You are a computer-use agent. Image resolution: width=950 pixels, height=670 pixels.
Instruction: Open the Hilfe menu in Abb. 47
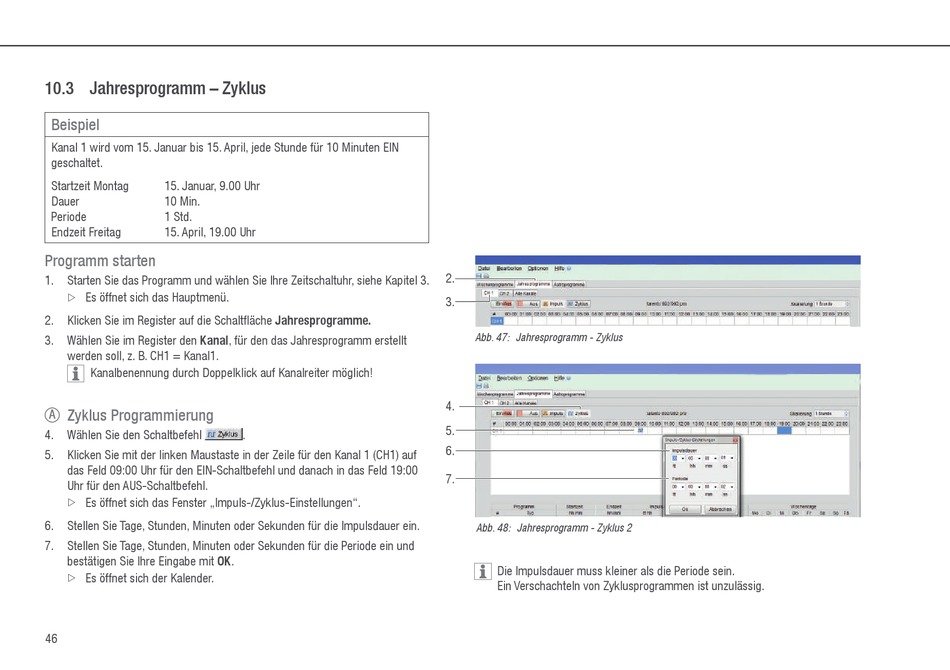(x=559, y=268)
